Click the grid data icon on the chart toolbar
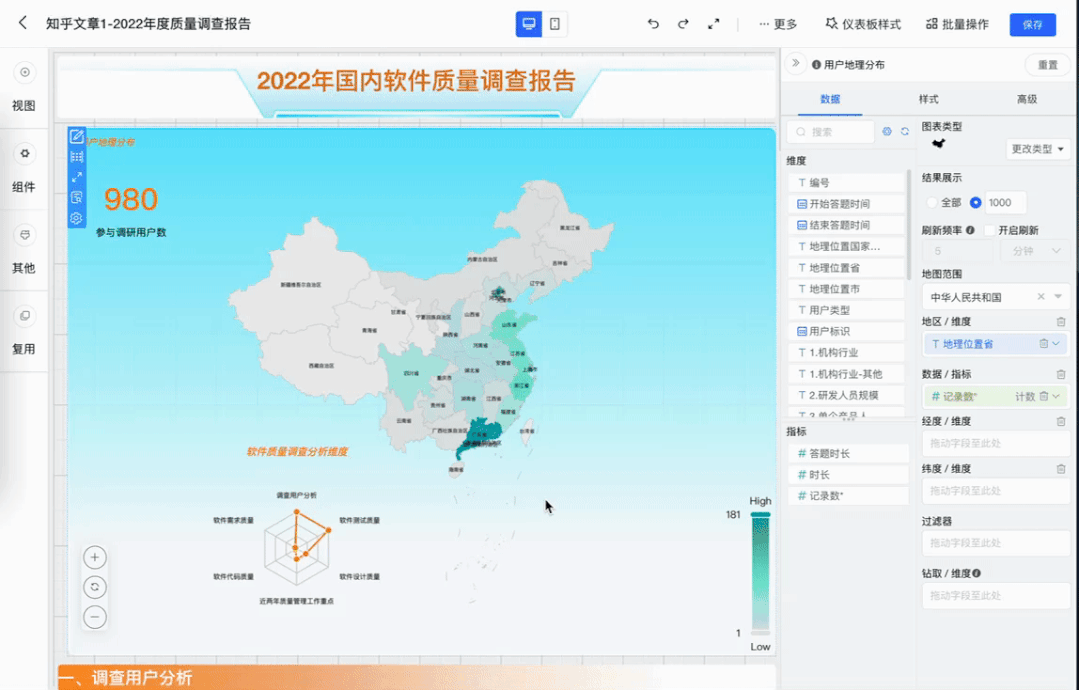The height and width of the screenshot is (690, 1079). click(76, 156)
